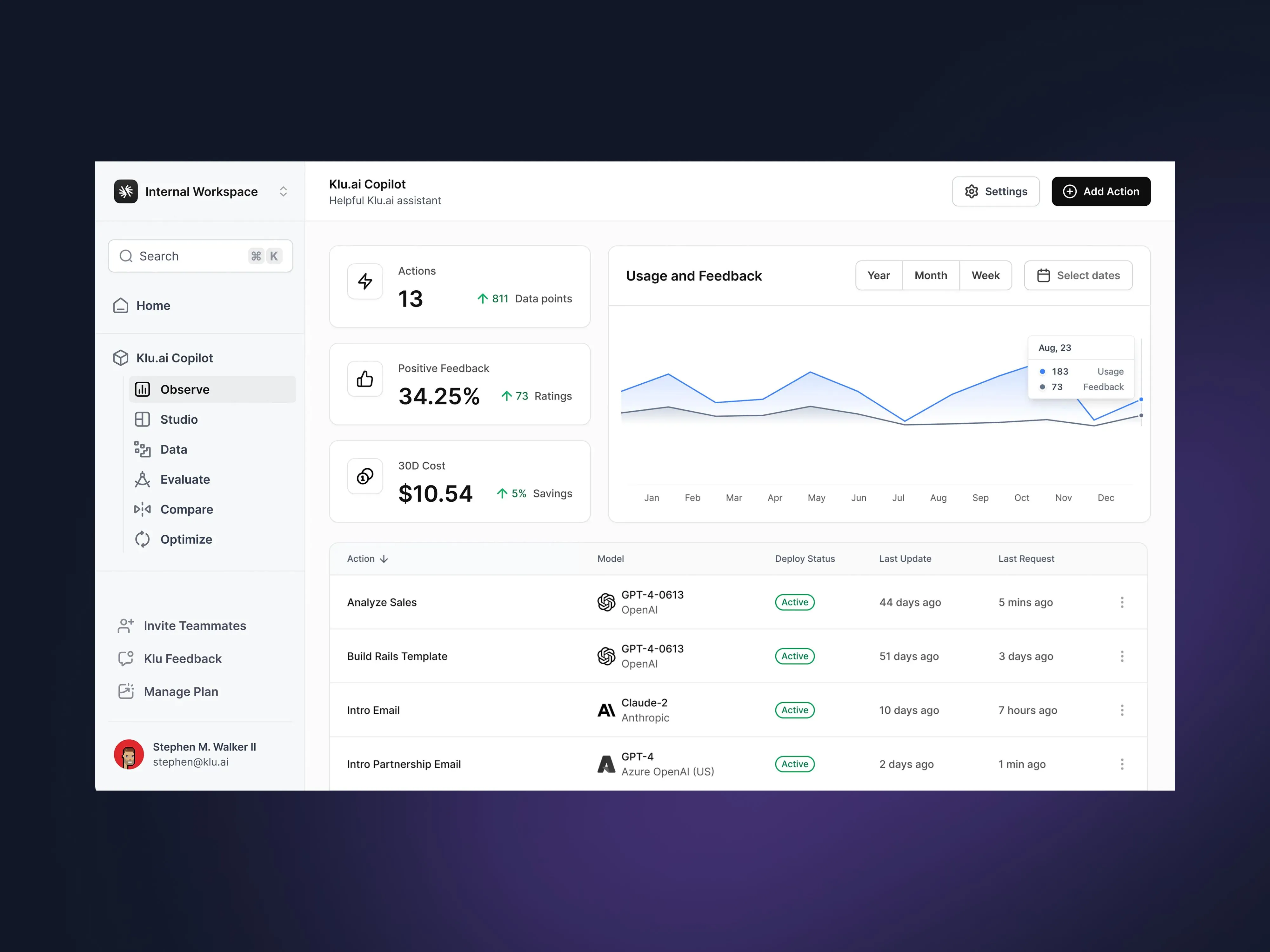Open row options for Analyze Sales
Image resolution: width=1270 pixels, height=952 pixels.
click(1122, 603)
